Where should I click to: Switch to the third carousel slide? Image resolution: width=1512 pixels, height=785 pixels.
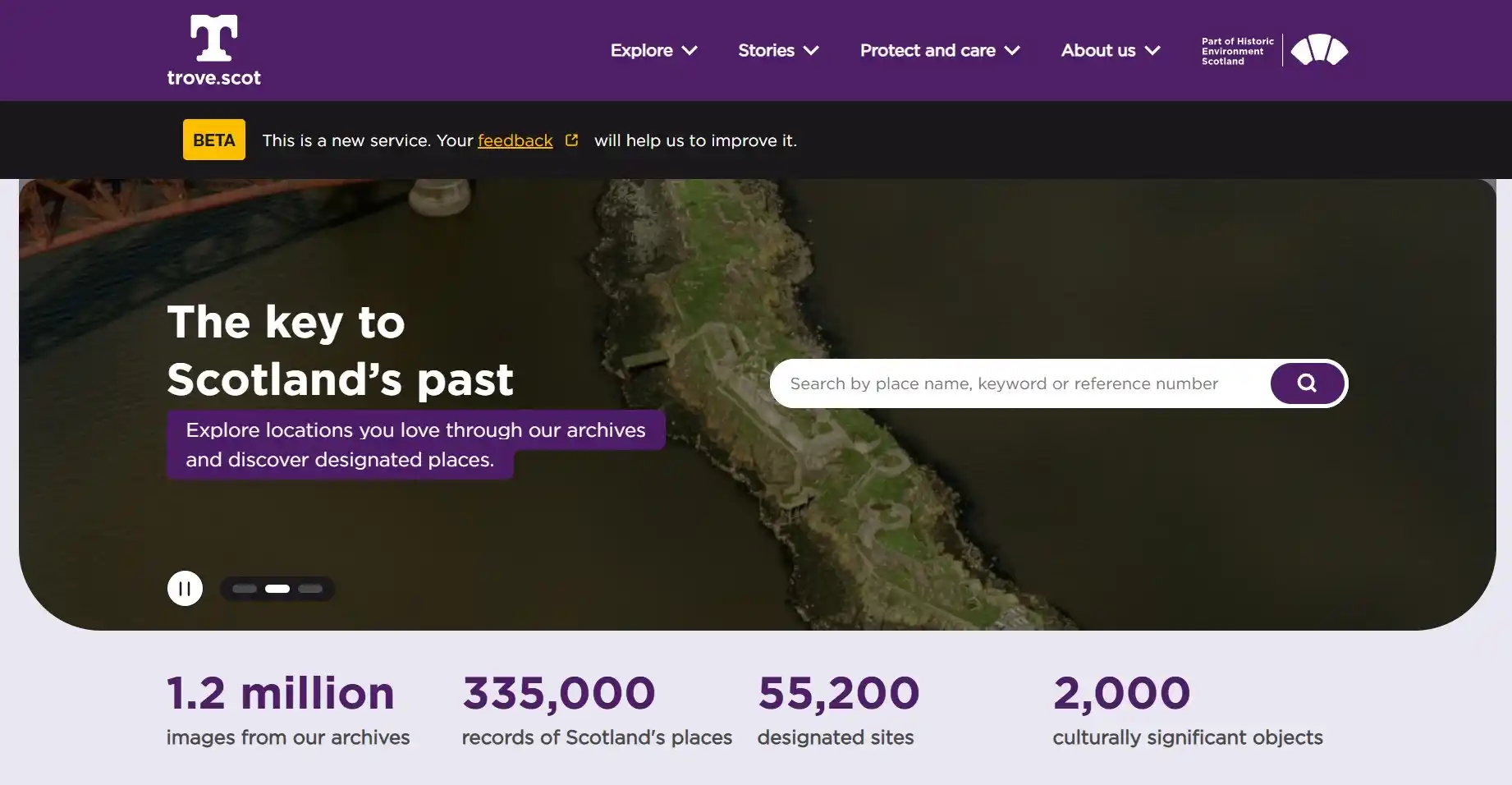310,588
